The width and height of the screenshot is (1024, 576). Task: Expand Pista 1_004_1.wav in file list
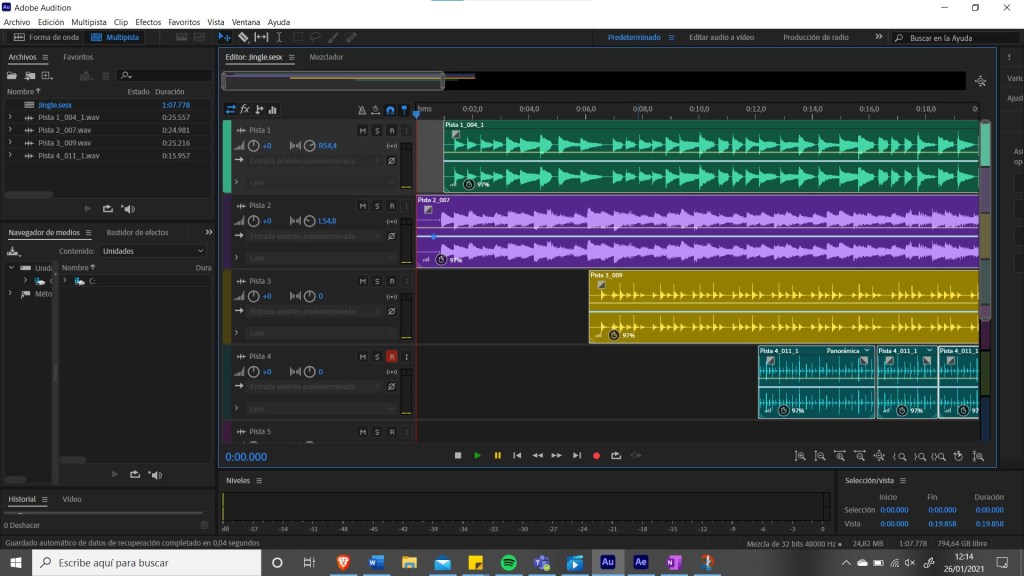10,118
